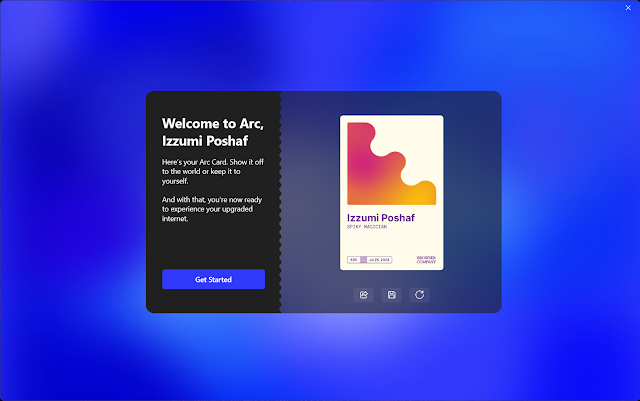Click the Arc Card gradient artwork
This screenshot has width=640, height=401.
[391, 163]
